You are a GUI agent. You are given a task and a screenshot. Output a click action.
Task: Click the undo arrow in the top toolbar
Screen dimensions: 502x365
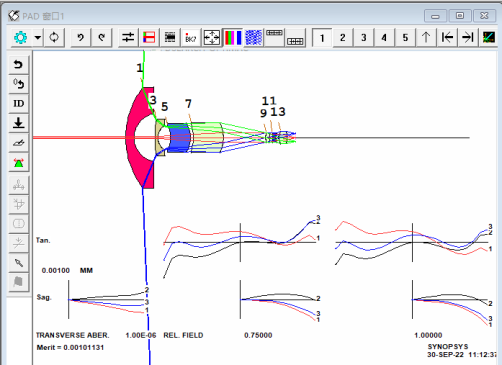click(x=80, y=37)
